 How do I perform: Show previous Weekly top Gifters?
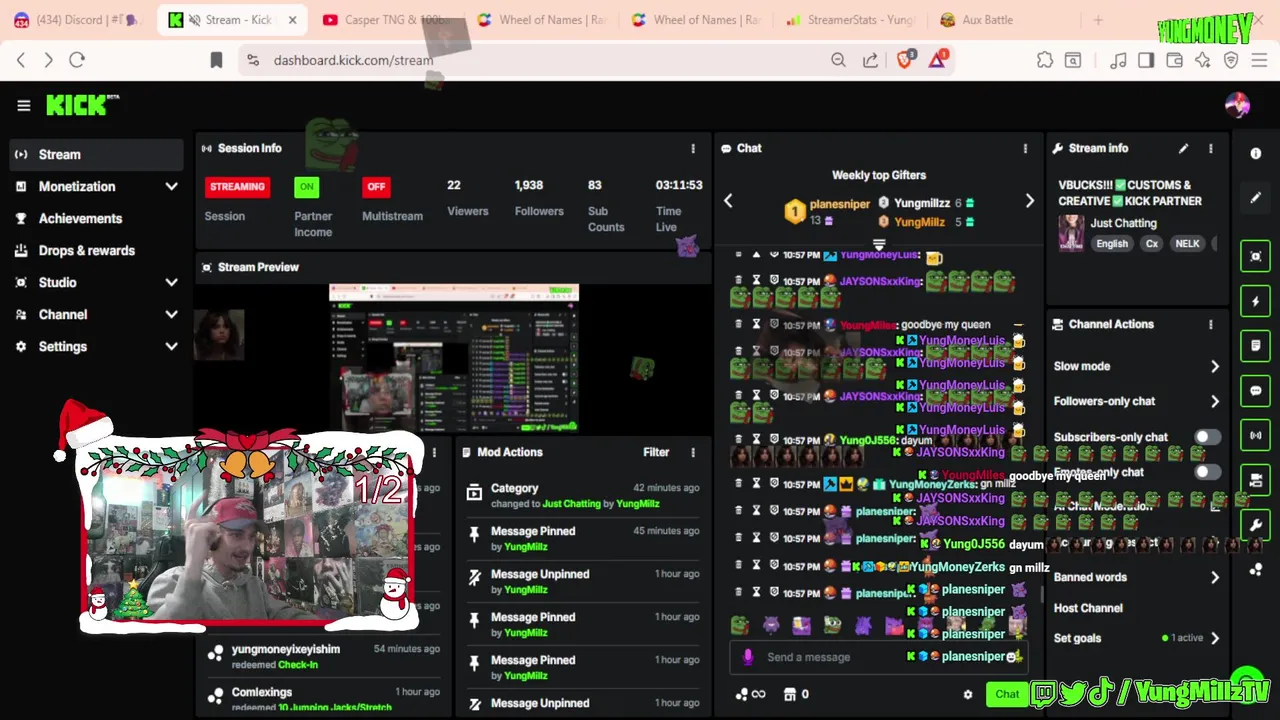(x=728, y=201)
